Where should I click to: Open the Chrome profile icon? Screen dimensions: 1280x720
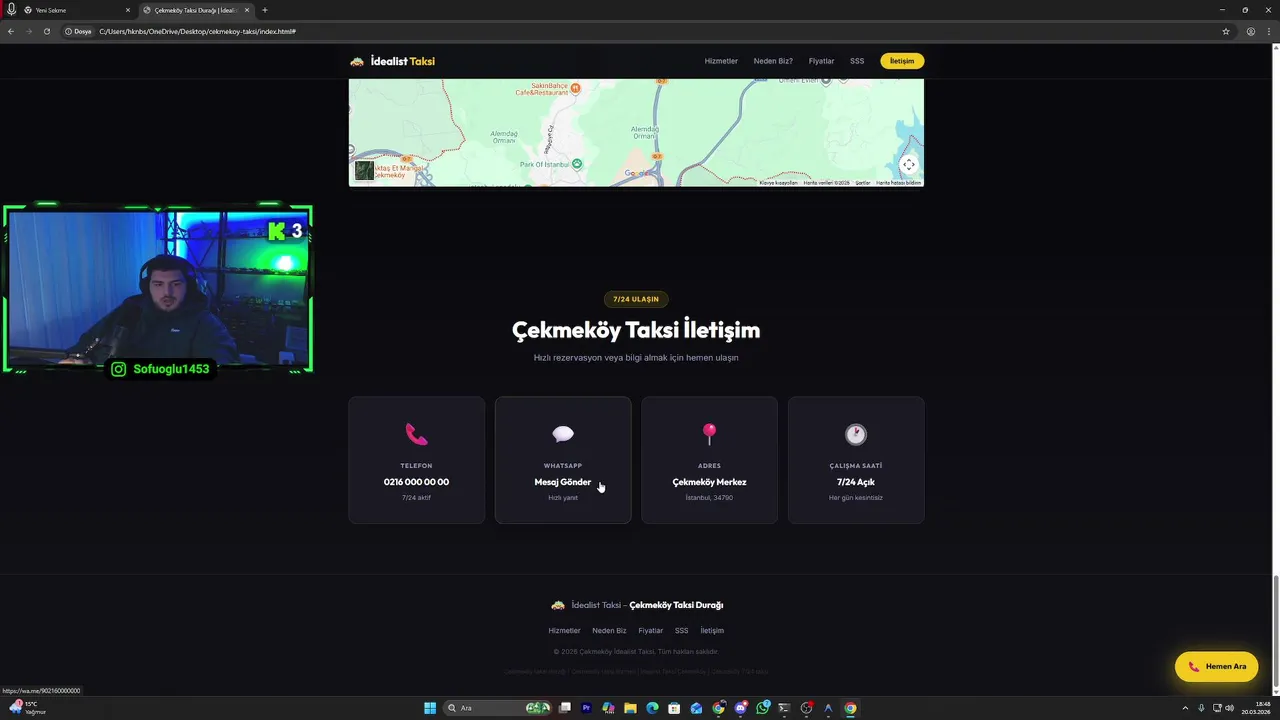click(1251, 31)
